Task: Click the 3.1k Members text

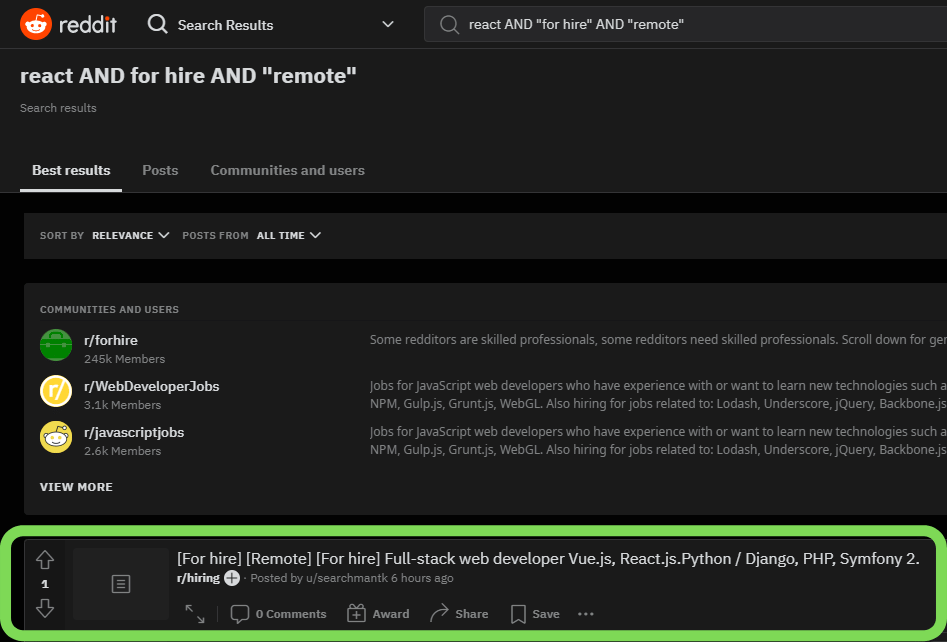Action: (123, 405)
